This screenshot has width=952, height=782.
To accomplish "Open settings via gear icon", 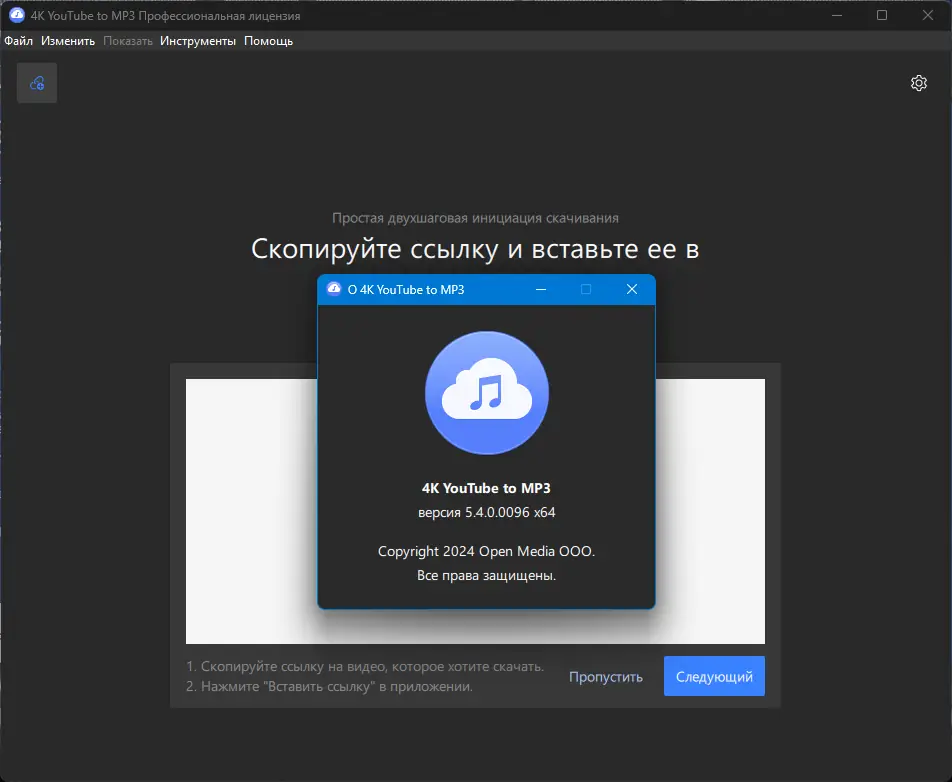I will [x=919, y=83].
